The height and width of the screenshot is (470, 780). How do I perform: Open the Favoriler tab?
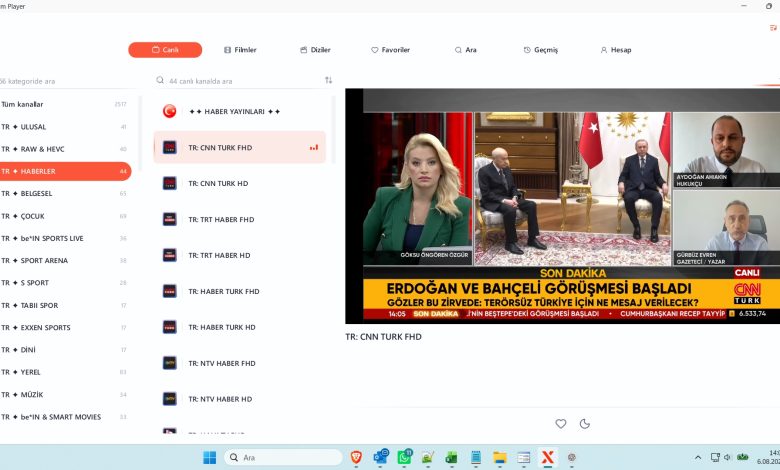[390, 50]
